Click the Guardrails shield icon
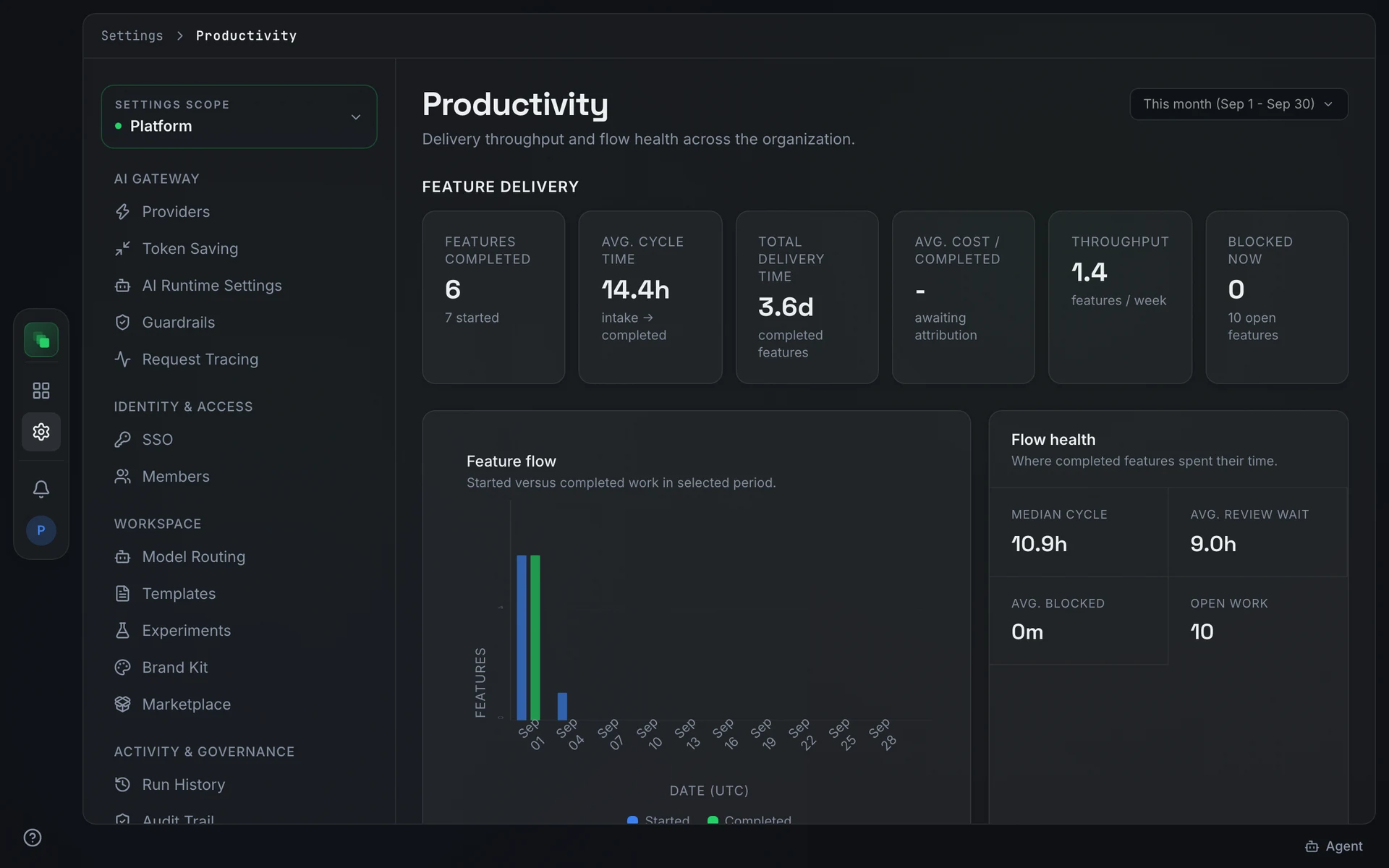The width and height of the screenshot is (1389, 868). point(123,323)
